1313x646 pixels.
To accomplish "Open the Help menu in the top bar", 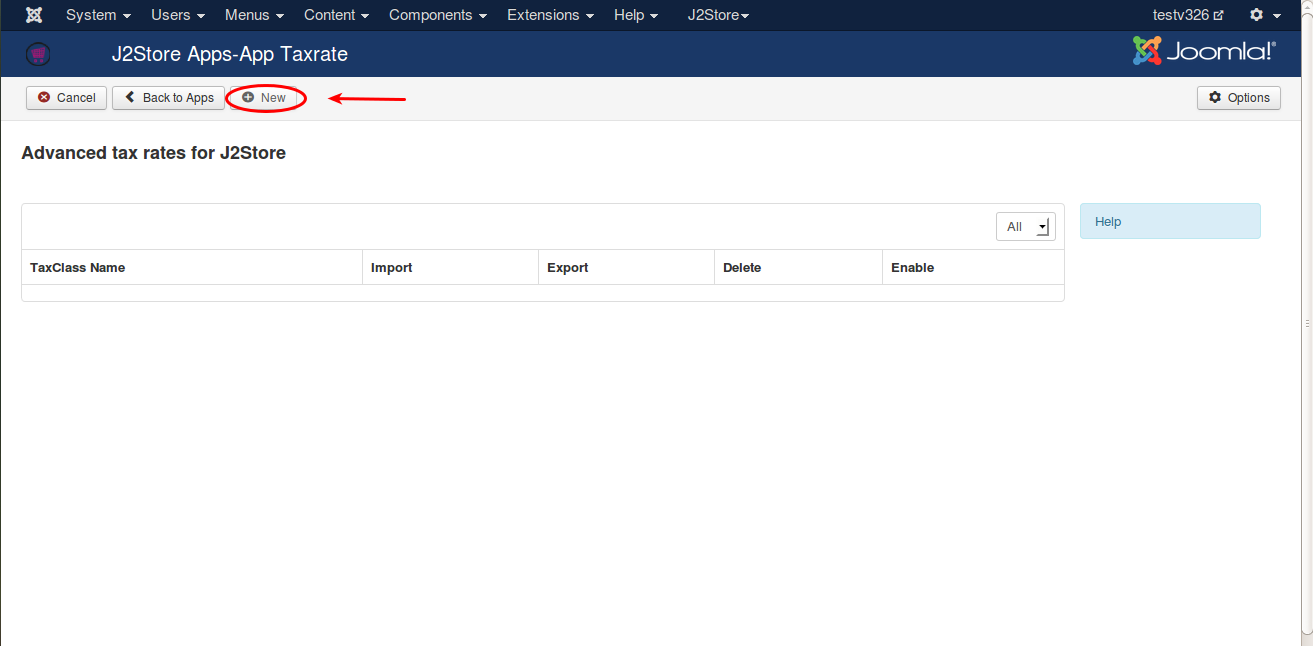I will pyautogui.click(x=636, y=15).
